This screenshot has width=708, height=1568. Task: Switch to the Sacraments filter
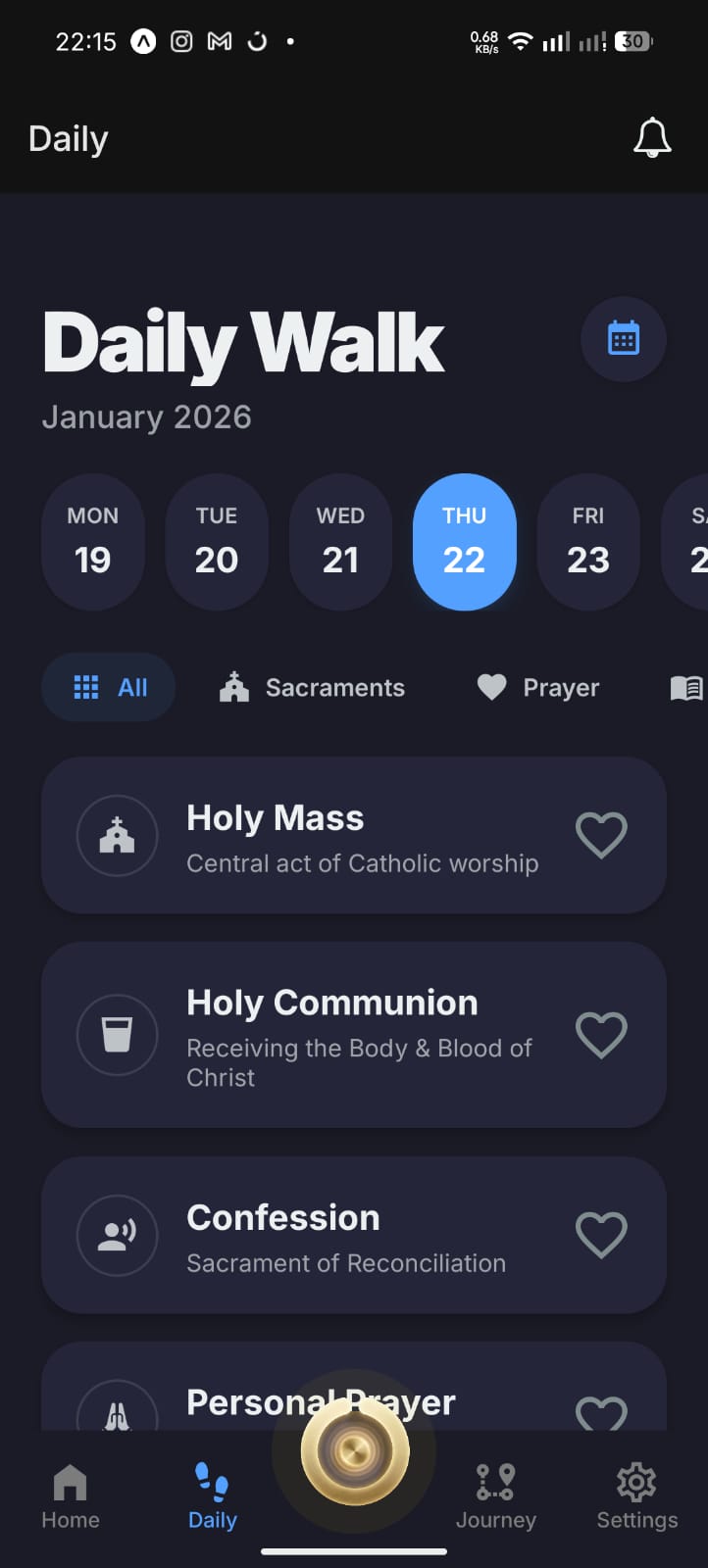click(x=310, y=687)
